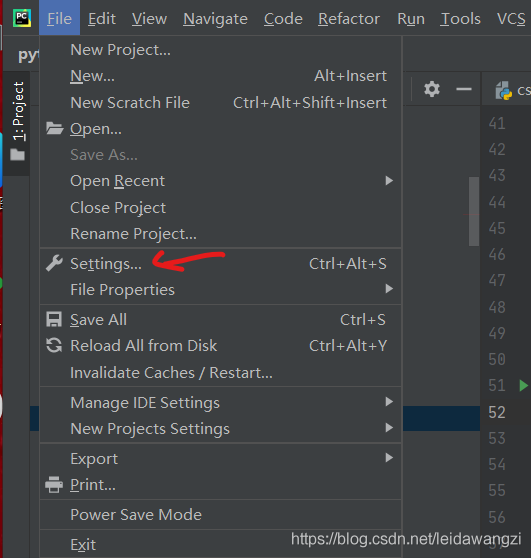Click the printer icon next to Print

[x=54, y=484]
